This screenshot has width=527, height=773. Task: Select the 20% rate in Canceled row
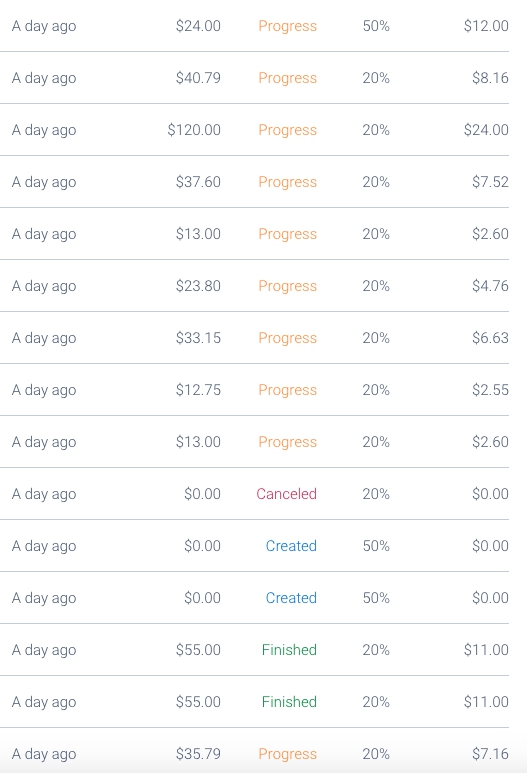[x=376, y=493]
